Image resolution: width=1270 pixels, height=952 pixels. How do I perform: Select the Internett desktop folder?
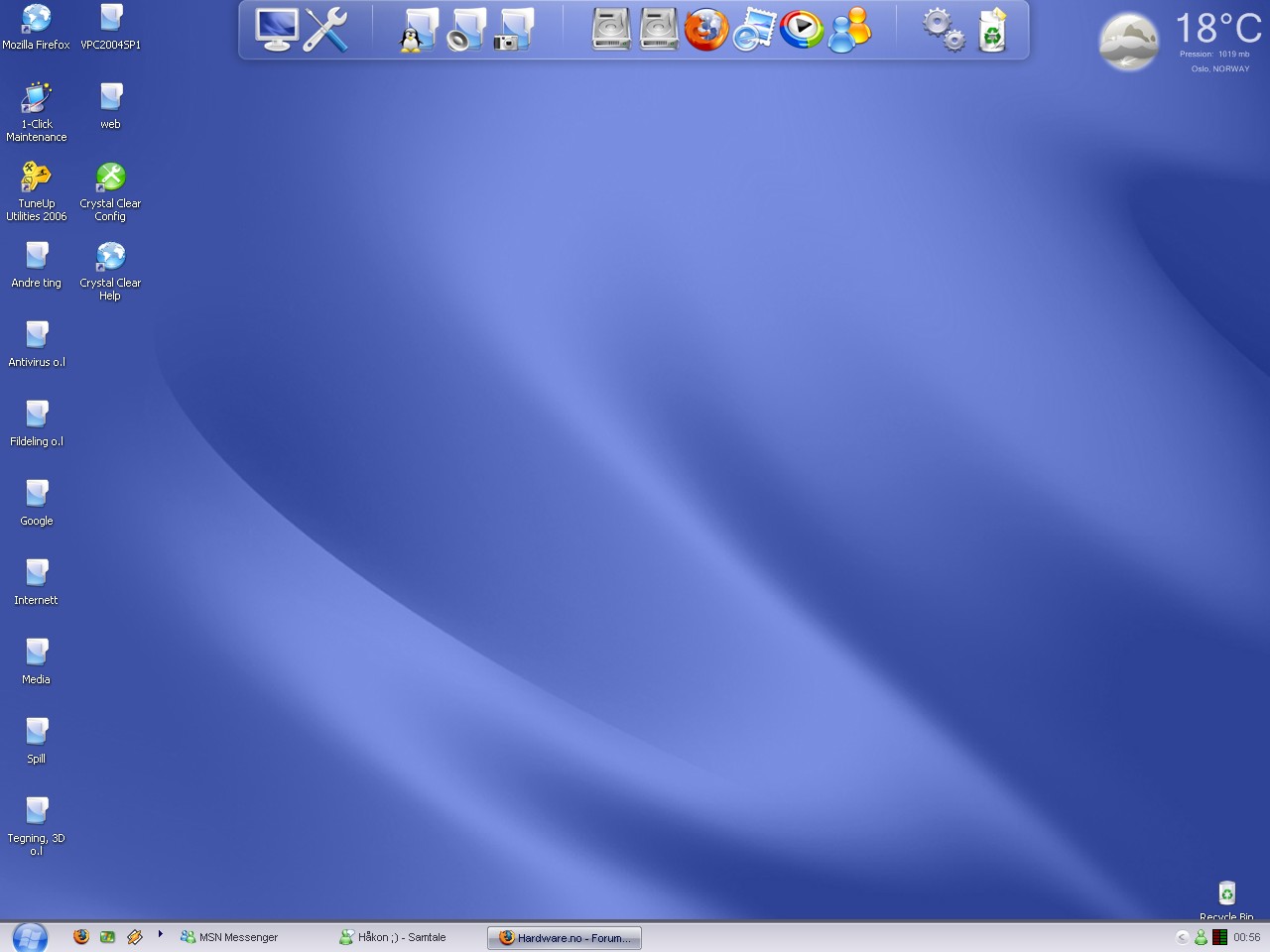click(x=37, y=582)
